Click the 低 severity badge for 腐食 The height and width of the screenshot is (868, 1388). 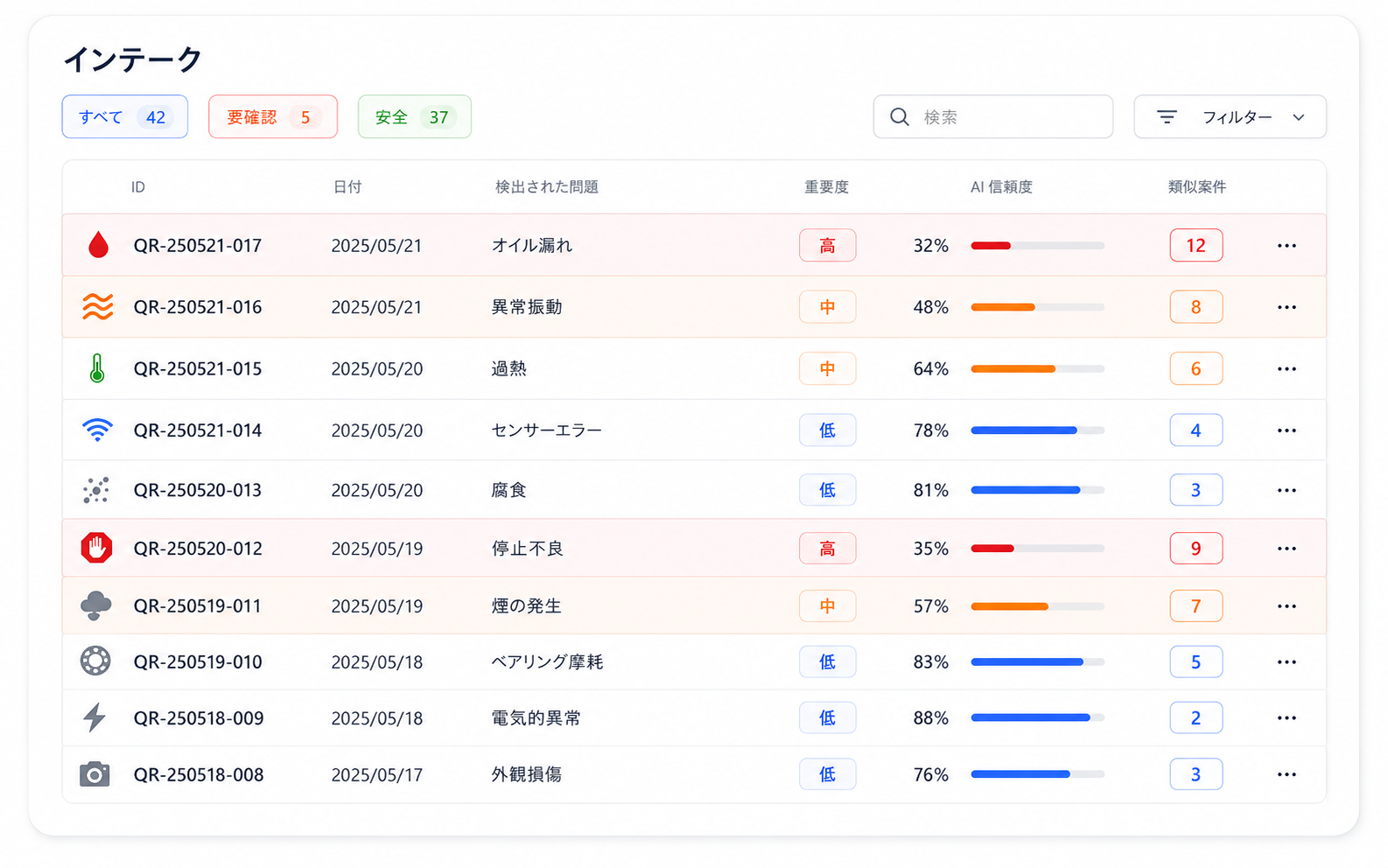[x=827, y=490]
